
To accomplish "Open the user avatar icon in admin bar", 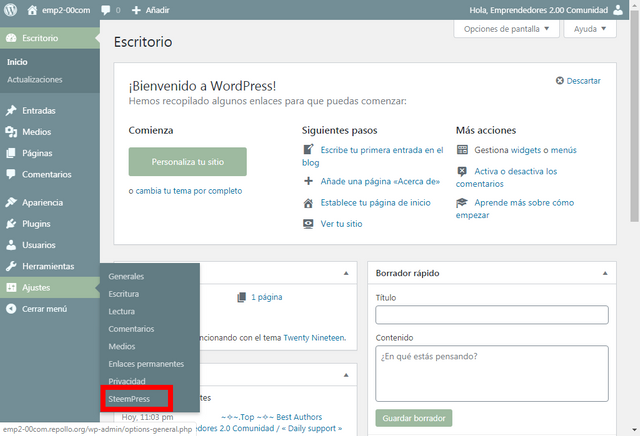I will click(x=618, y=10).
